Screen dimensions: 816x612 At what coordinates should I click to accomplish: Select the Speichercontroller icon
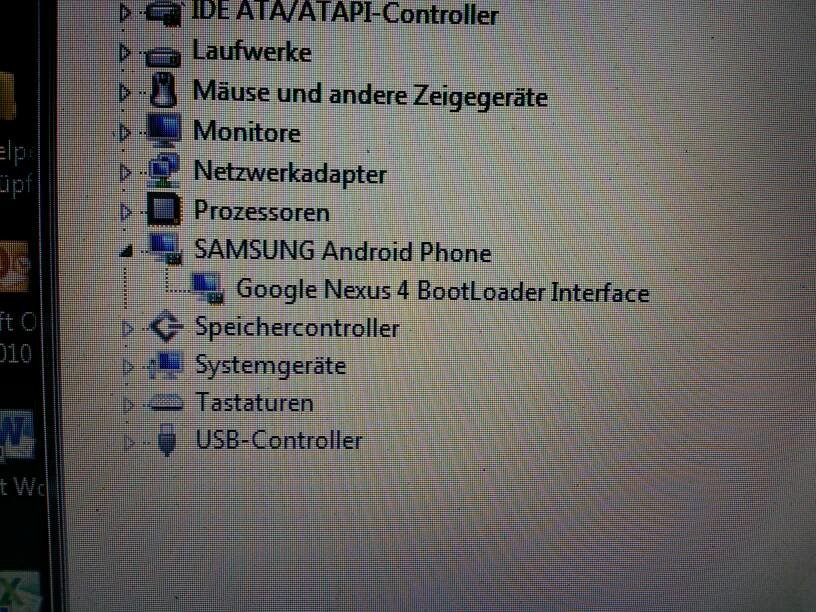[x=165, y=327]
